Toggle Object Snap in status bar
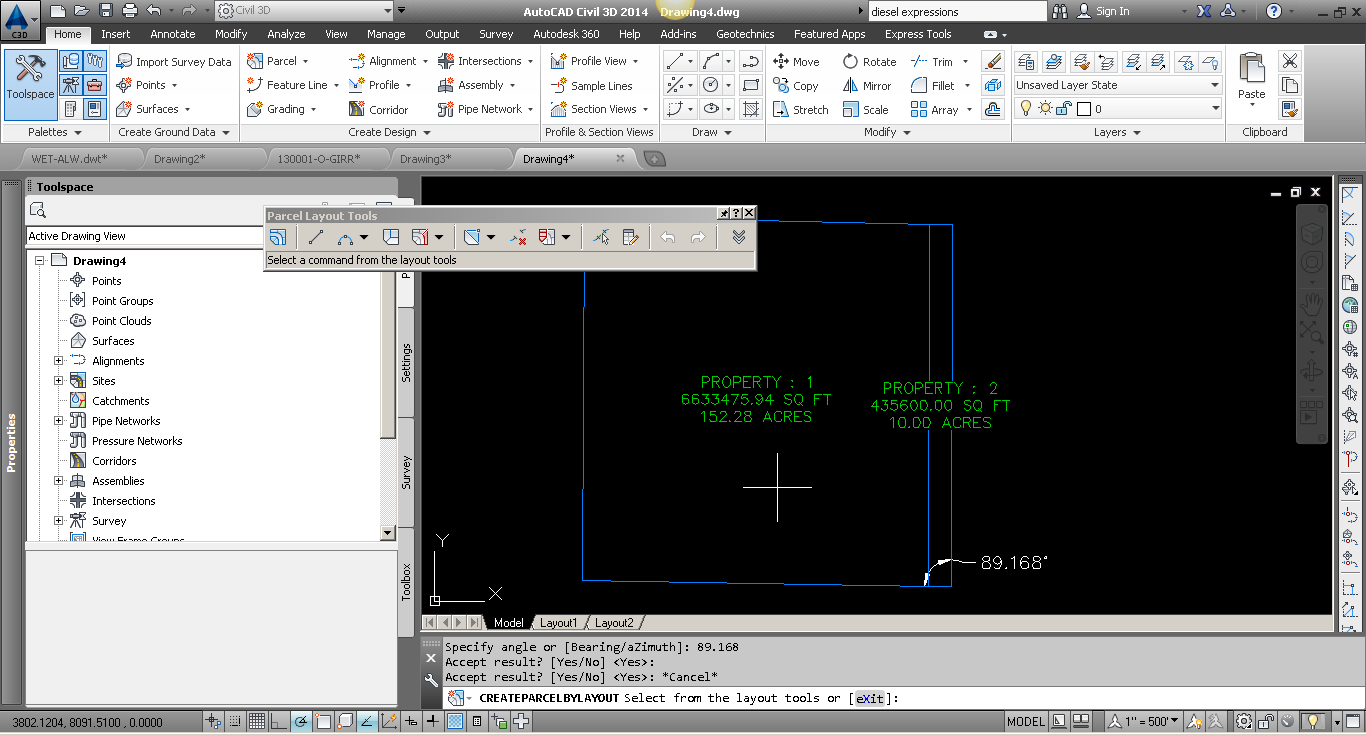Viewport: 1366px width, 736px height. [x=322, y=721]
